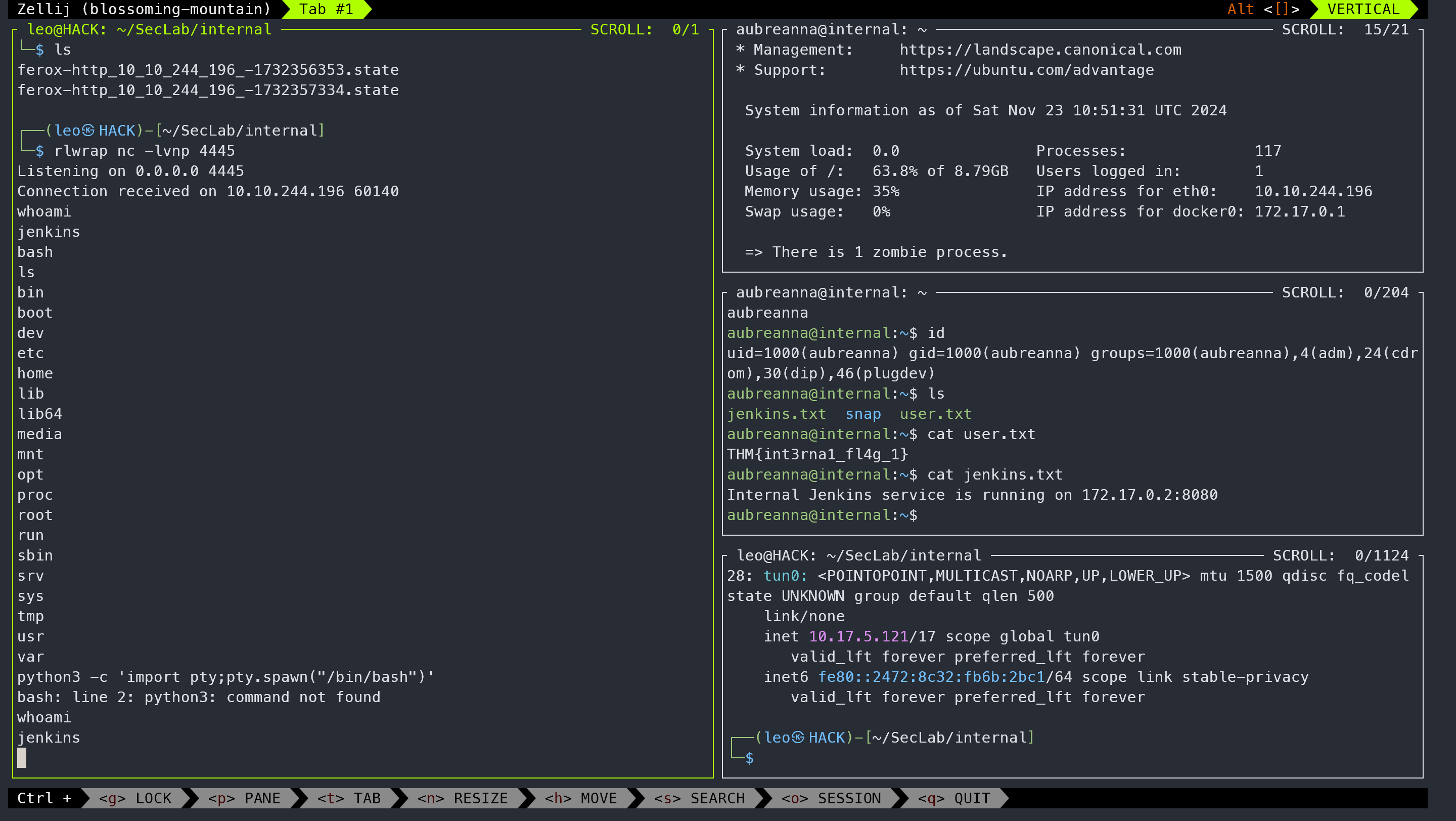
Task: Select the MOVE mode entry
Action: click(x=581, y=798)
